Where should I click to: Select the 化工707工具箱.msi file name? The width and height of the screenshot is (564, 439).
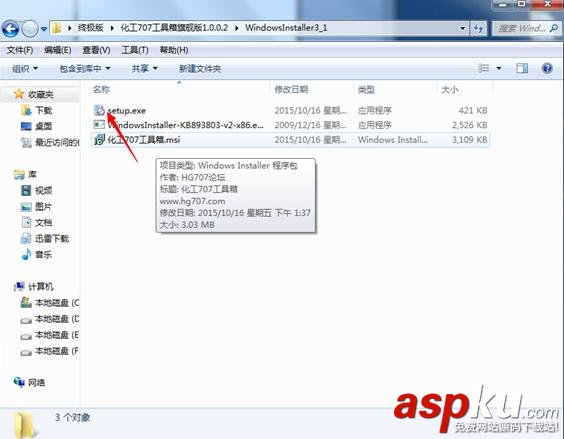coord(144,140)
